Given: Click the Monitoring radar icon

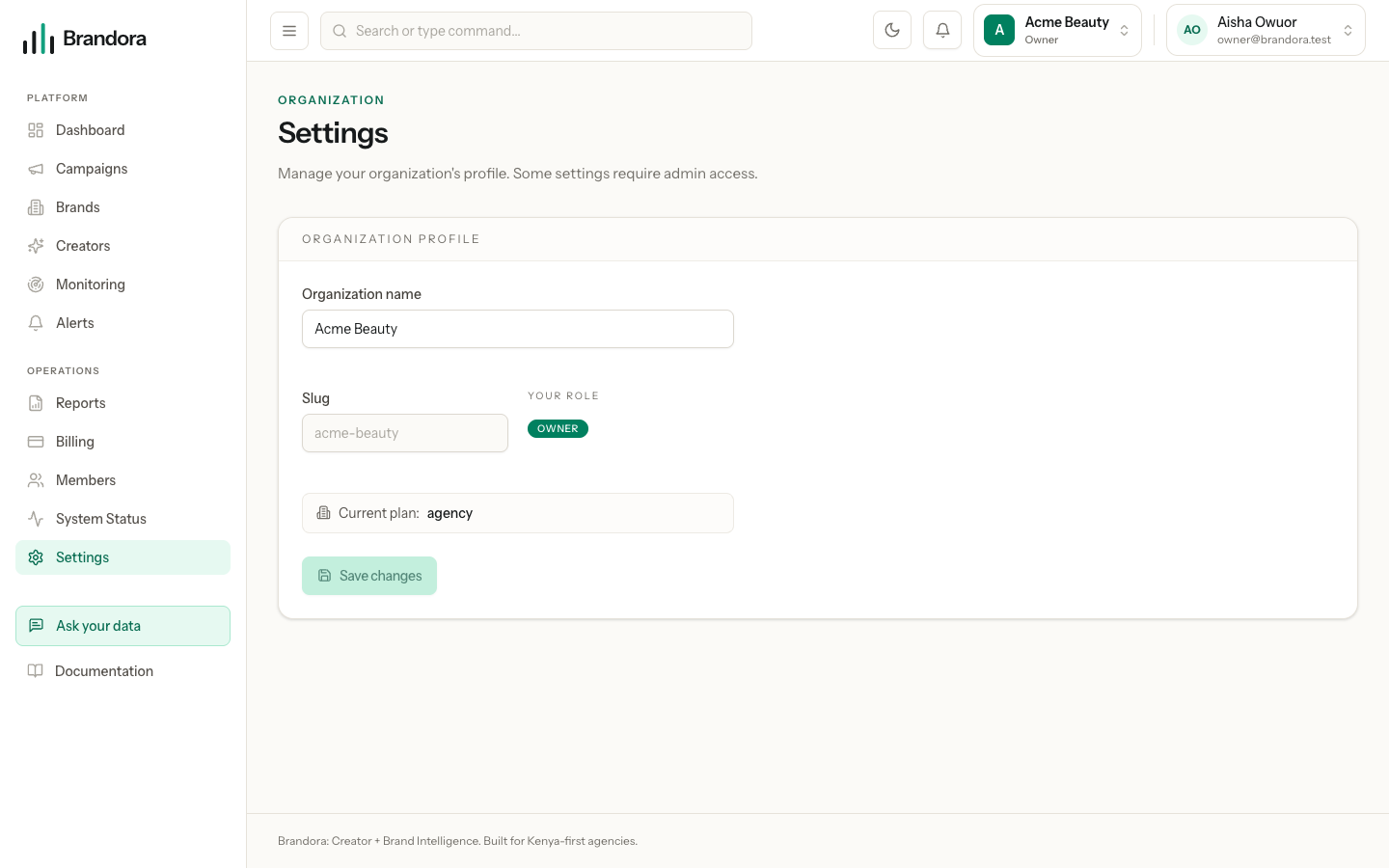Looking at the screenshot, I should point(36,285).
